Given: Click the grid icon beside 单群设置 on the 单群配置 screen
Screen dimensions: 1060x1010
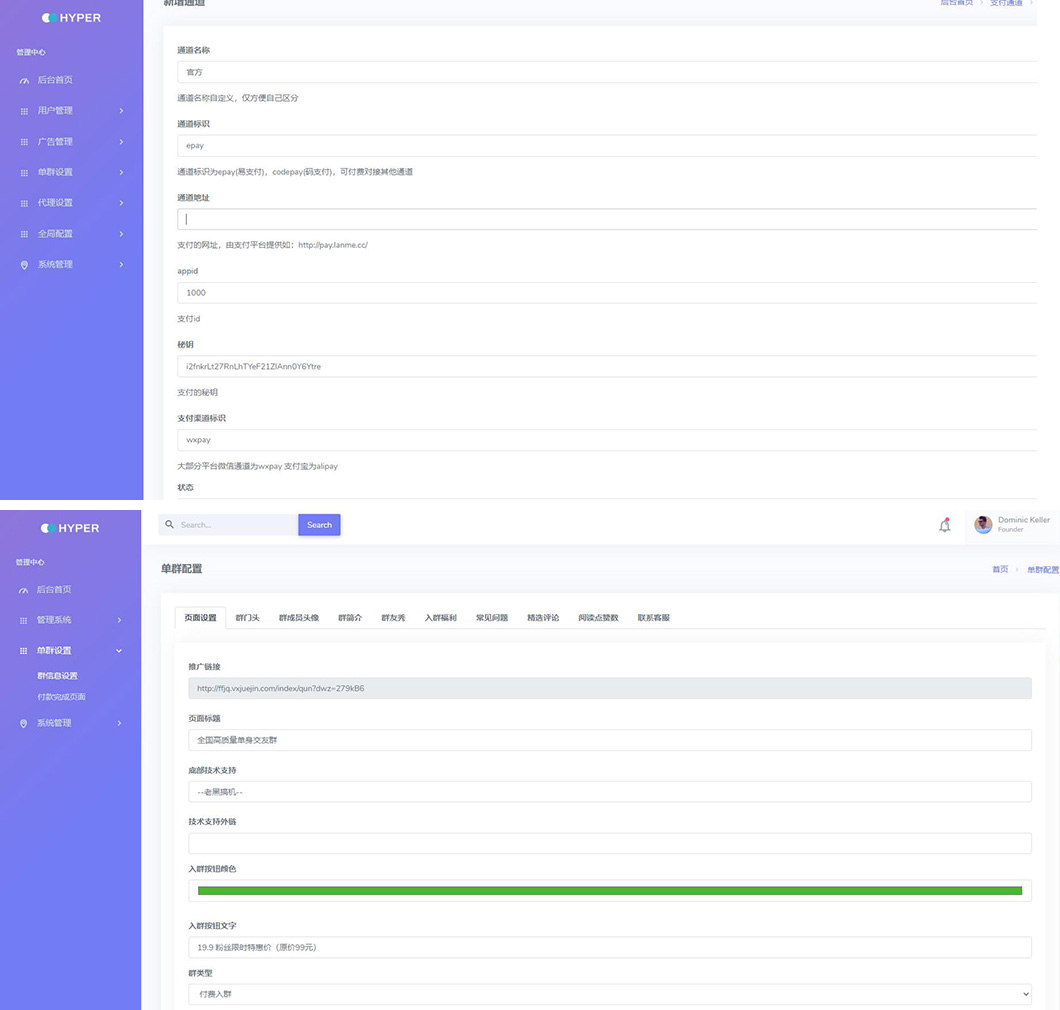Looking at the screenshot, I should pos(24,651).
